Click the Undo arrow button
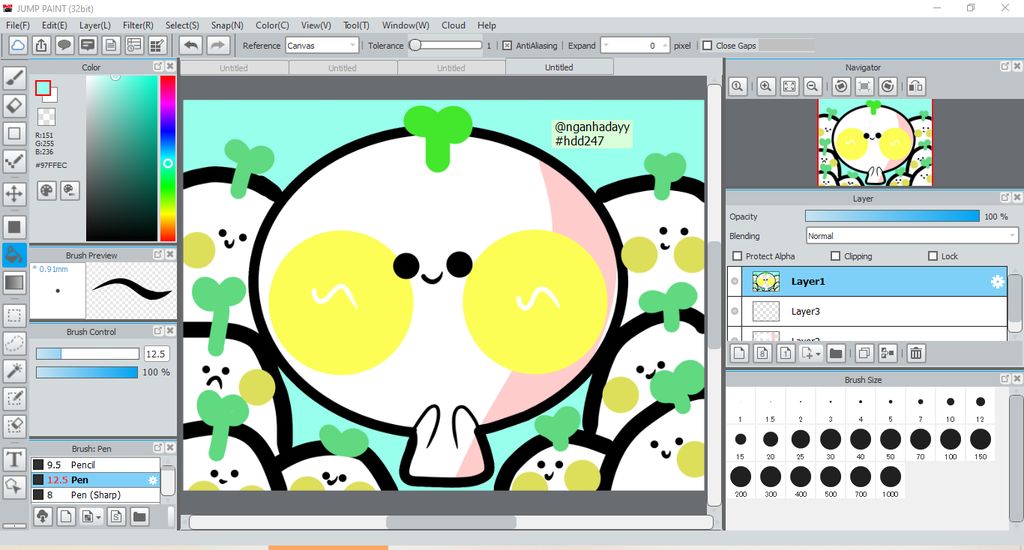Screen dimensions: 1024x550 (x=191, y=46)
